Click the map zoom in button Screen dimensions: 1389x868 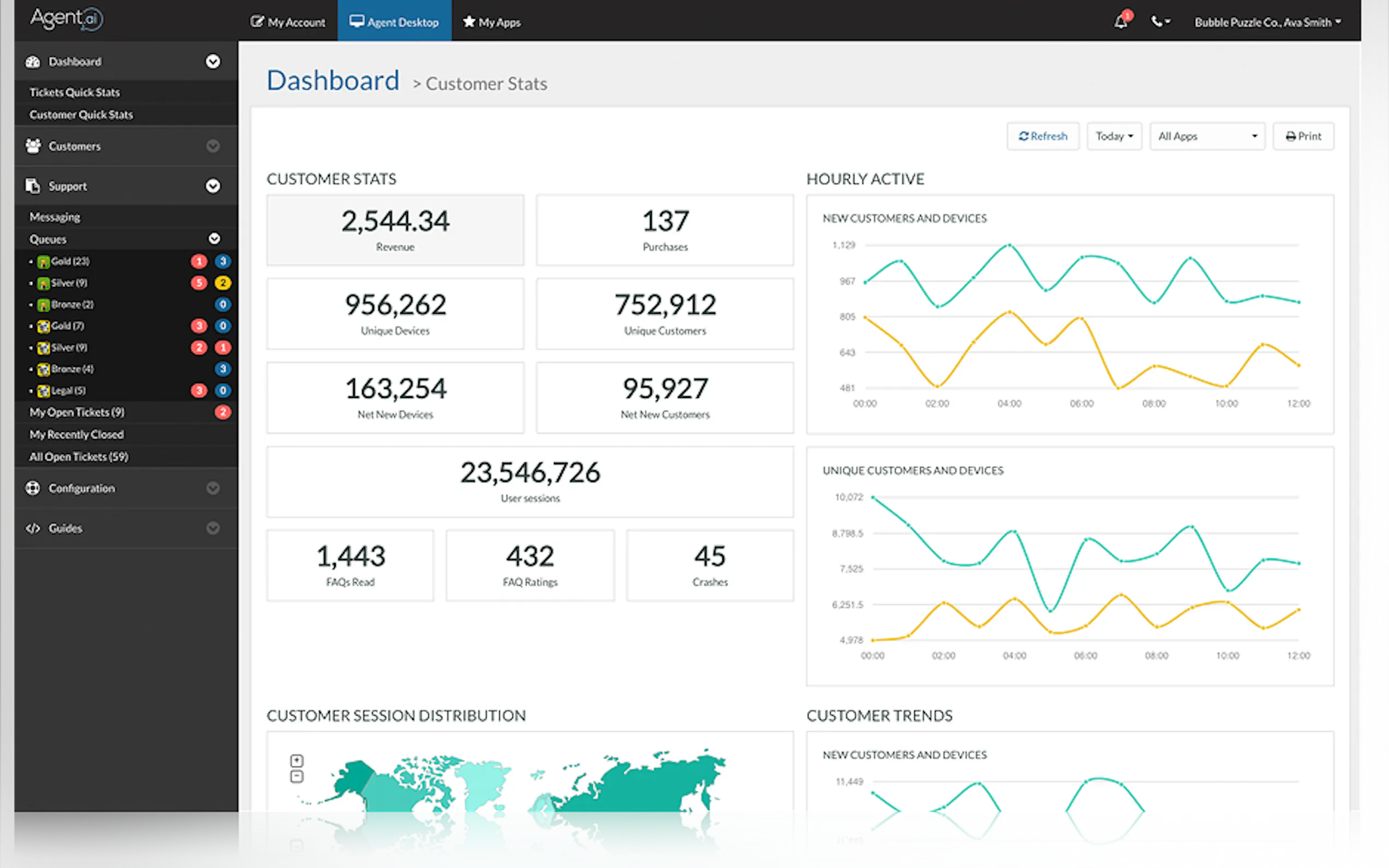click(296, 761)
